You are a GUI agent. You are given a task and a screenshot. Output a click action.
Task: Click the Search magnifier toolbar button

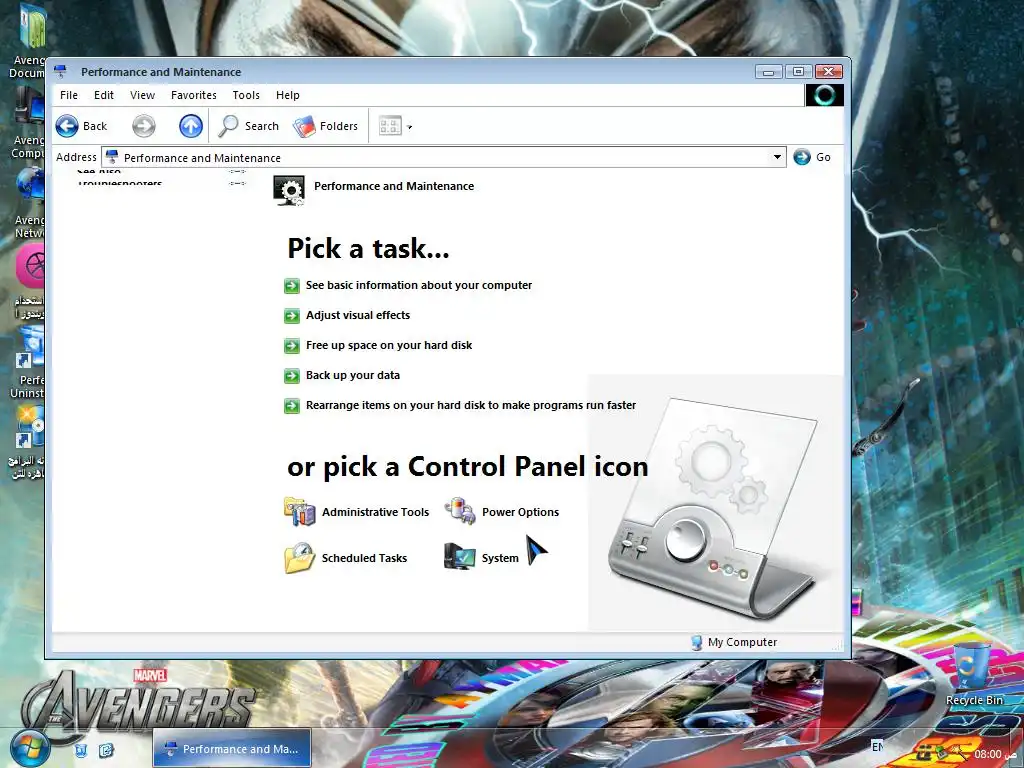pos(249,126)
